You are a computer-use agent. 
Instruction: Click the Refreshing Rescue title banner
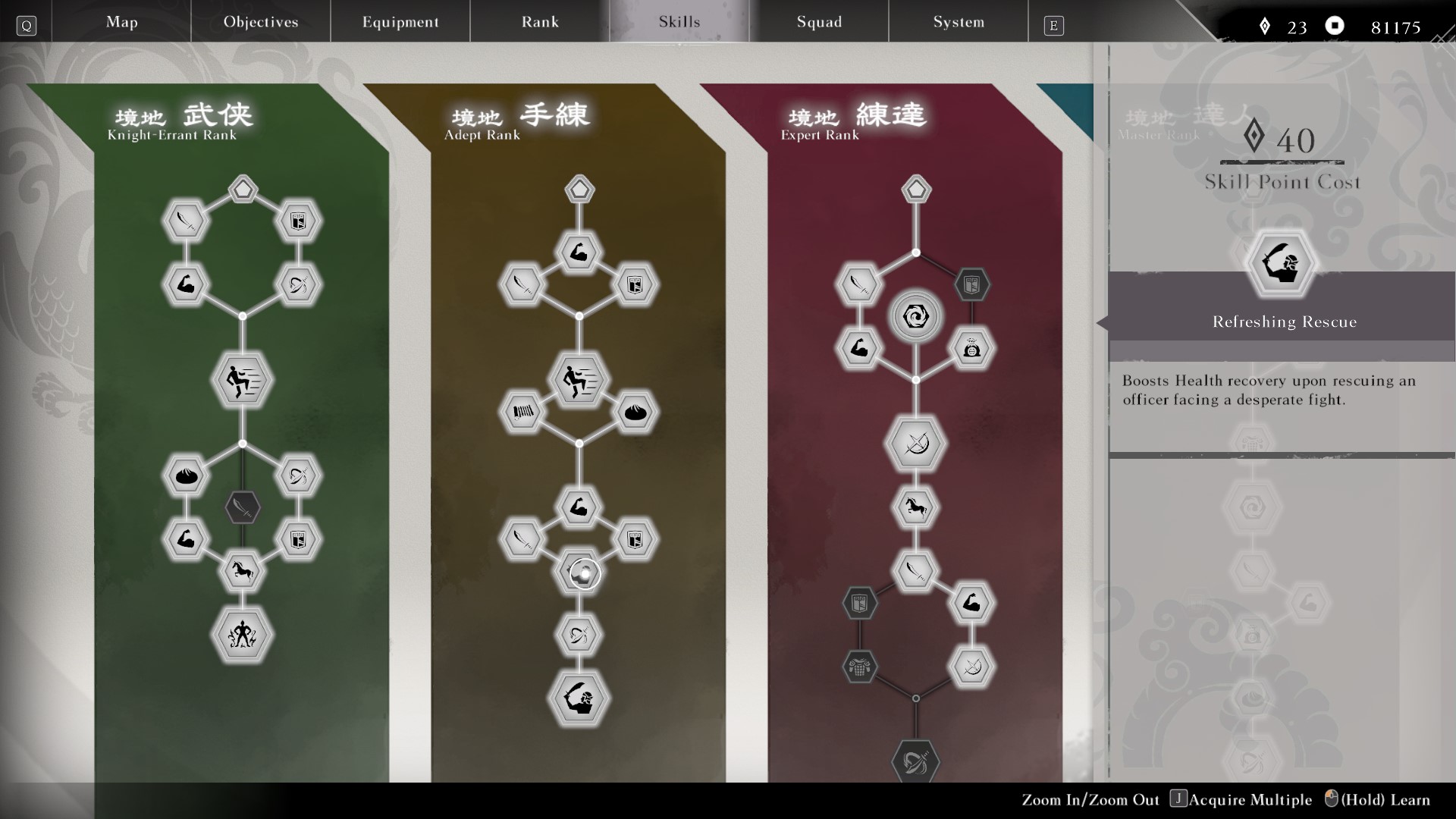coord(1283,322)
